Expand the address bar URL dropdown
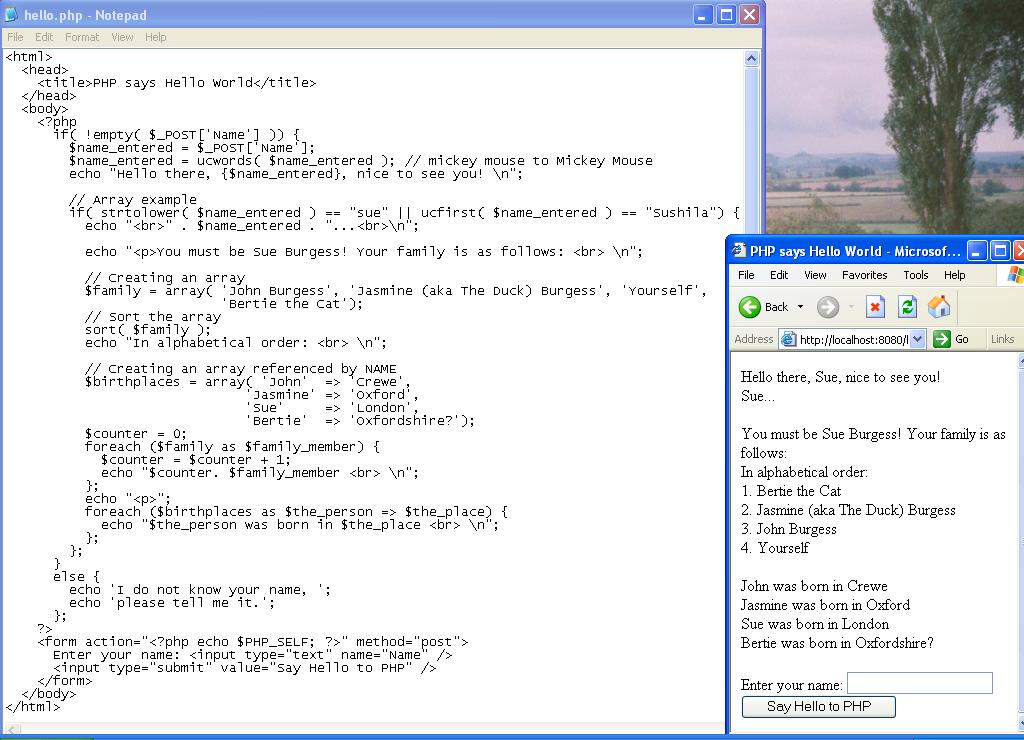 [918, 339]
